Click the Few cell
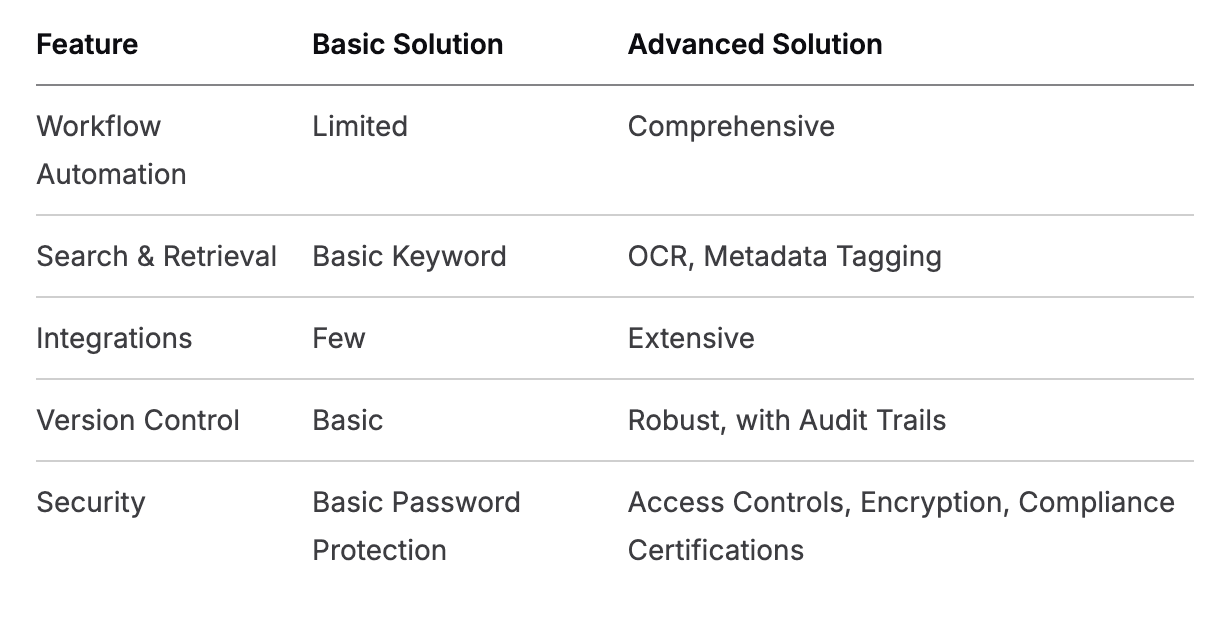Viewport: 1224px width, 618px height. click(x=338, y=338)
